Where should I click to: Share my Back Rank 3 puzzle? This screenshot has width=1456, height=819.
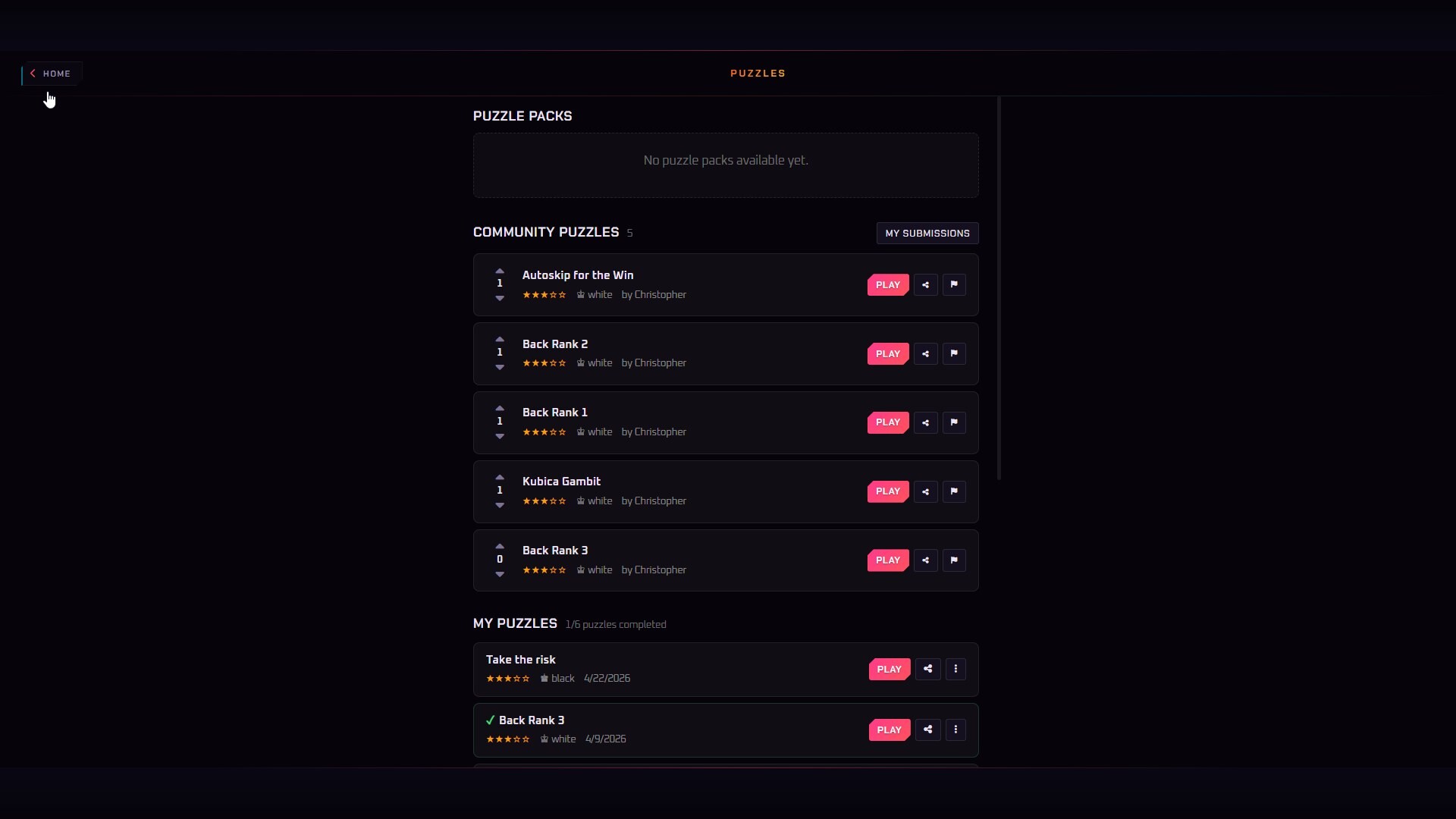point(927,730)
